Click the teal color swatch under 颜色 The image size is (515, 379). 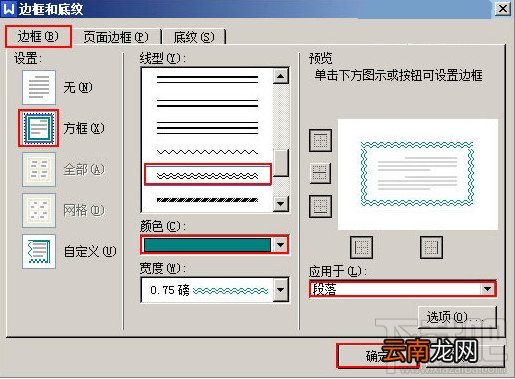pos(207,245)
